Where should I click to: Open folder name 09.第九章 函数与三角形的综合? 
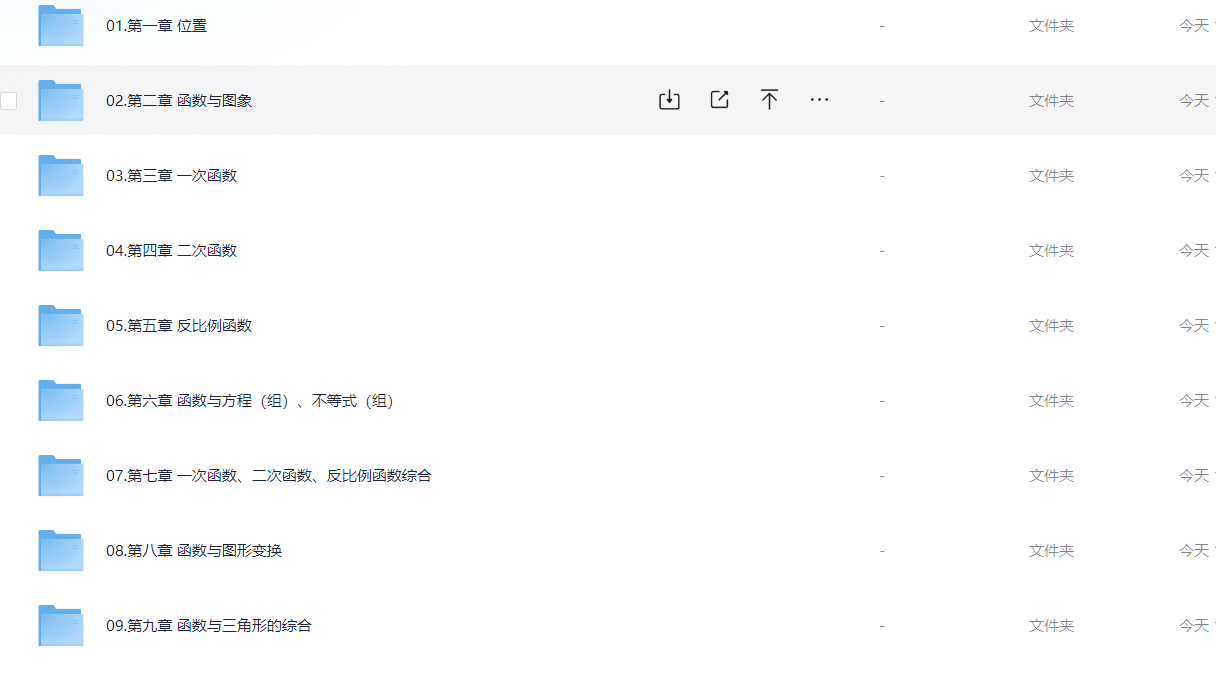(x=209, y=626)
